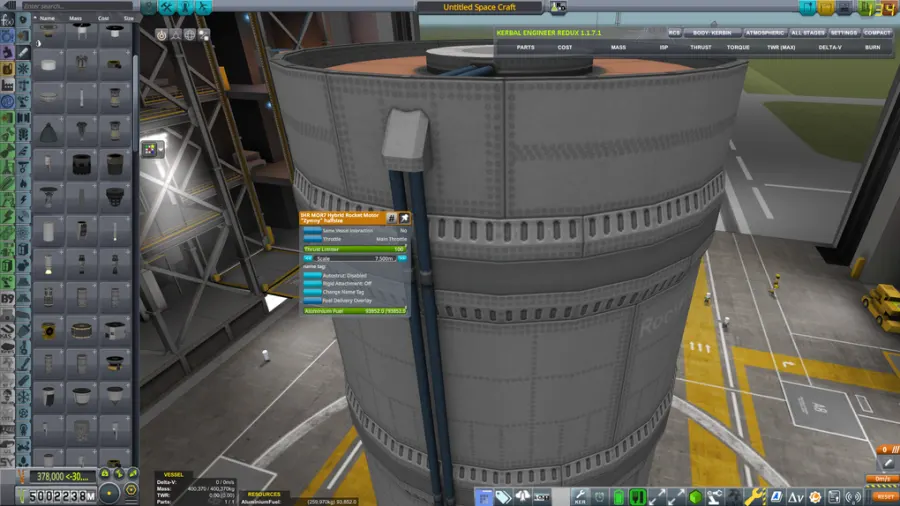
Task: Open the B9 parts category icon
Action: click(7, 298)
